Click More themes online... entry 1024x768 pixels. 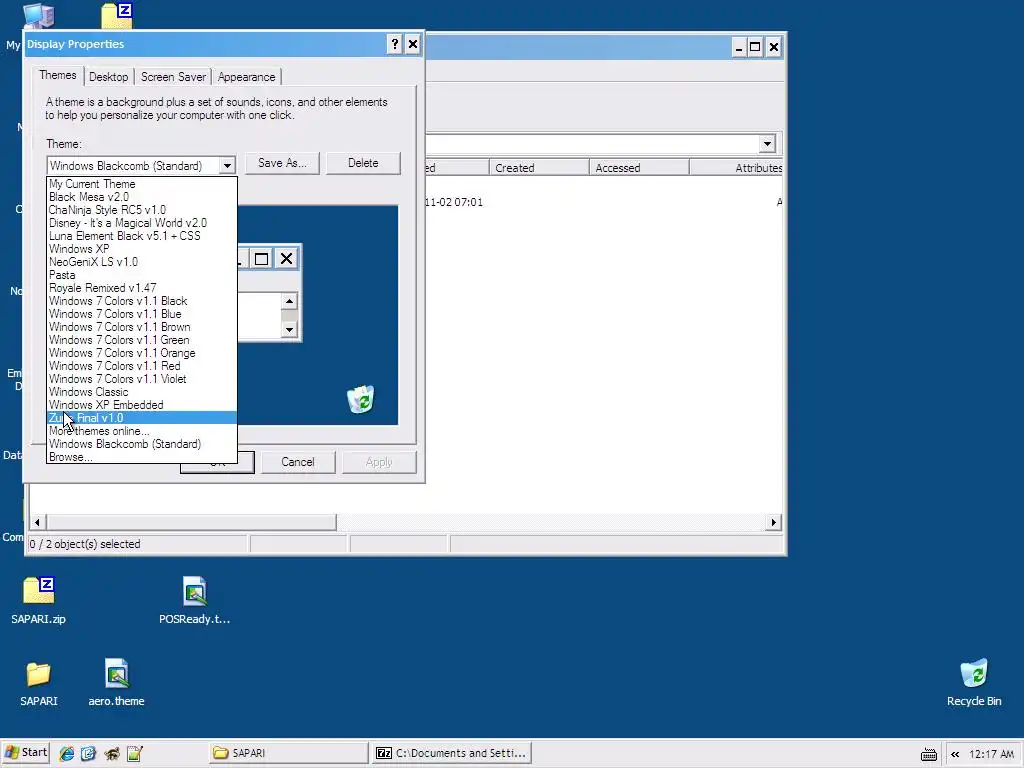point(142,431)
